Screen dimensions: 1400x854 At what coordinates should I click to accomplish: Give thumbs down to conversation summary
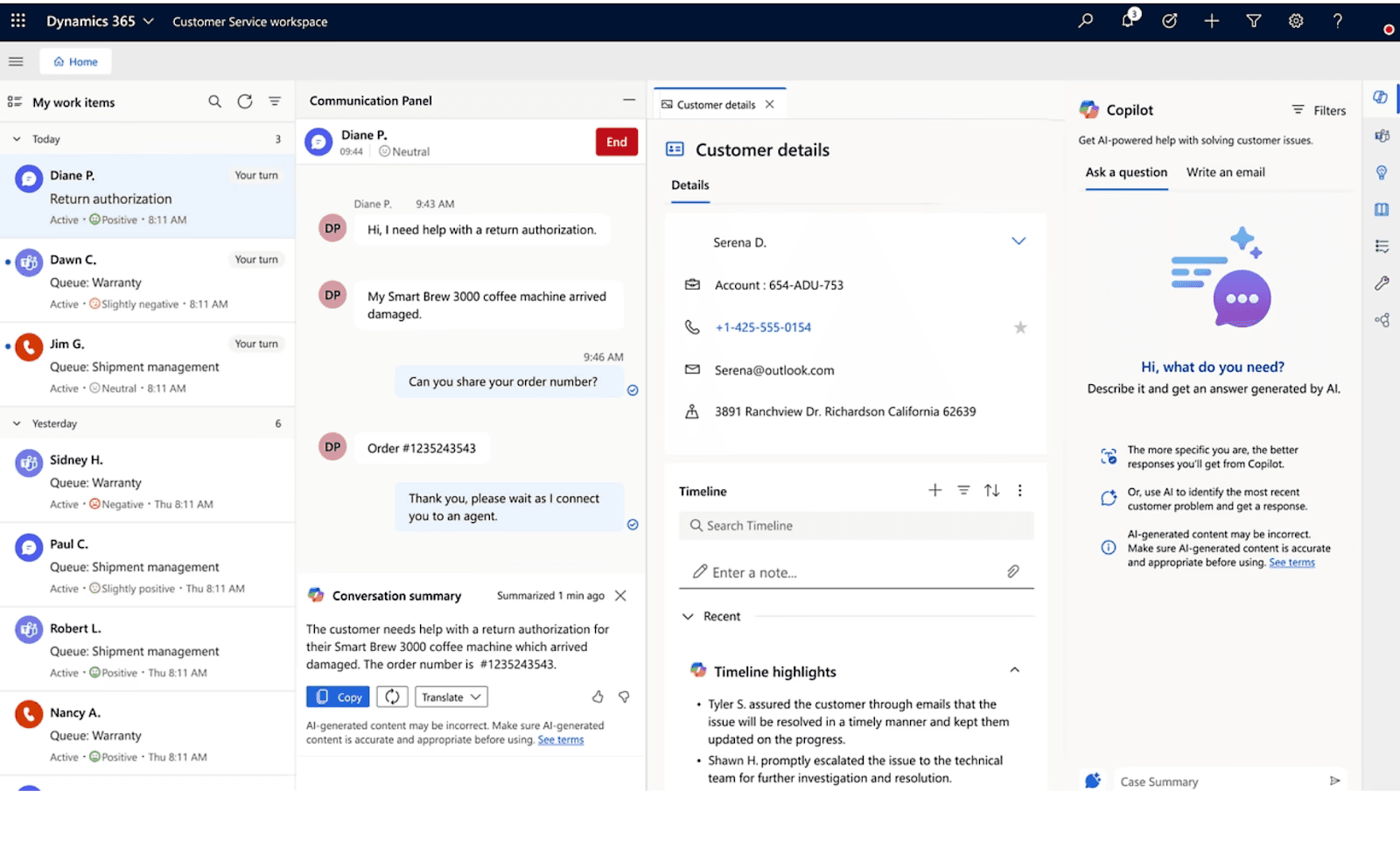point(624,696)
